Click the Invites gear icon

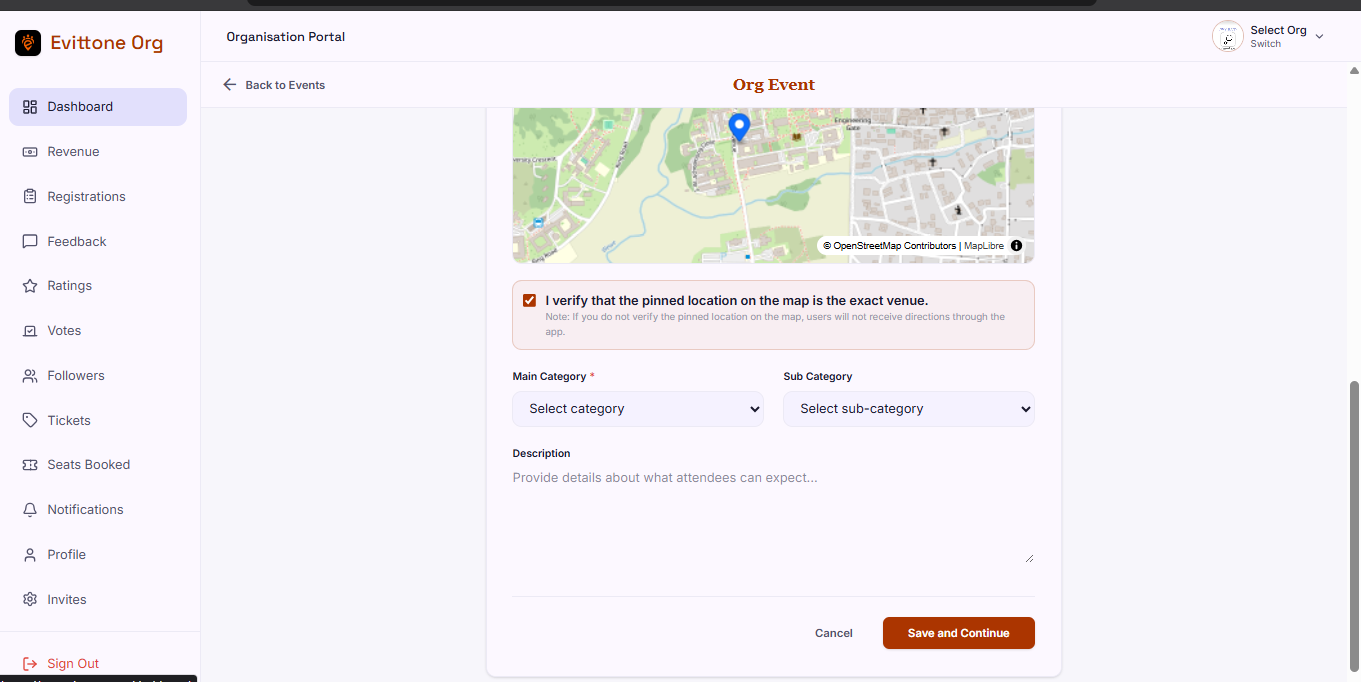coord(30,600)
